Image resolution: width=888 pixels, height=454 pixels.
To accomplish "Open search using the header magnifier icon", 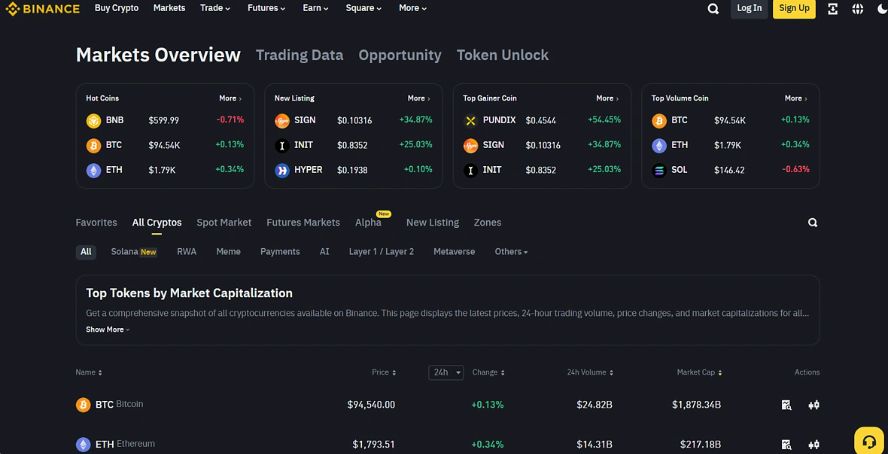I will coord(713,9).
